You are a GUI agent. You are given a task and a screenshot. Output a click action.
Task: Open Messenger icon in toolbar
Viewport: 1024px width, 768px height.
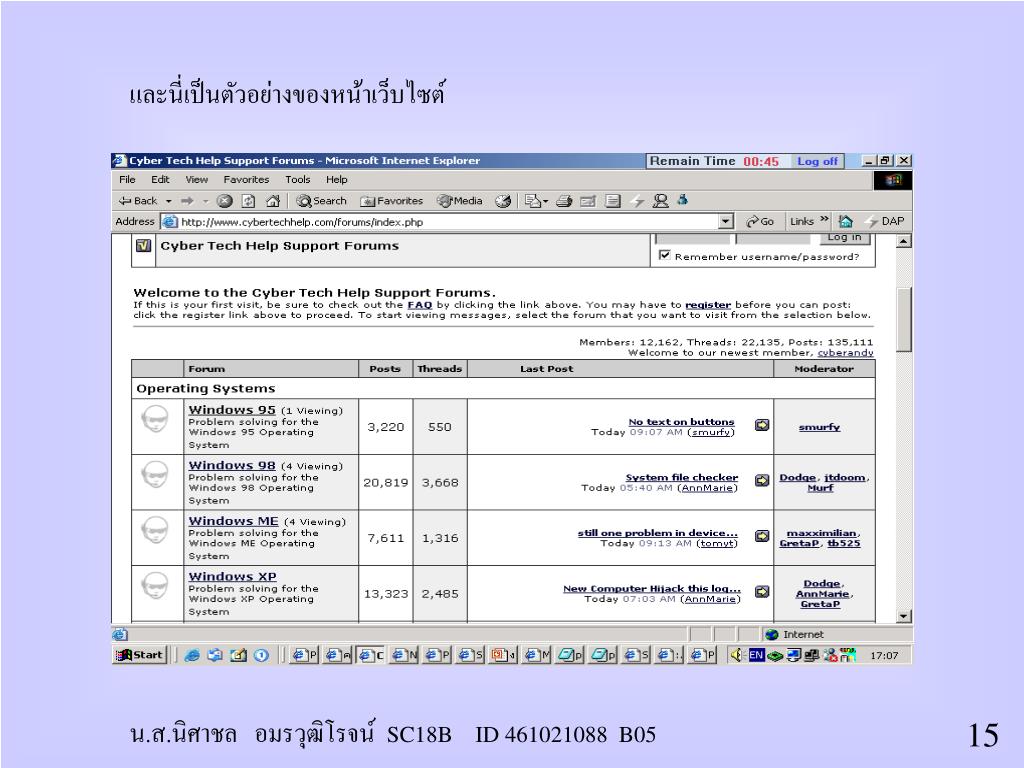pyautogui.click(x=661, y=201)
